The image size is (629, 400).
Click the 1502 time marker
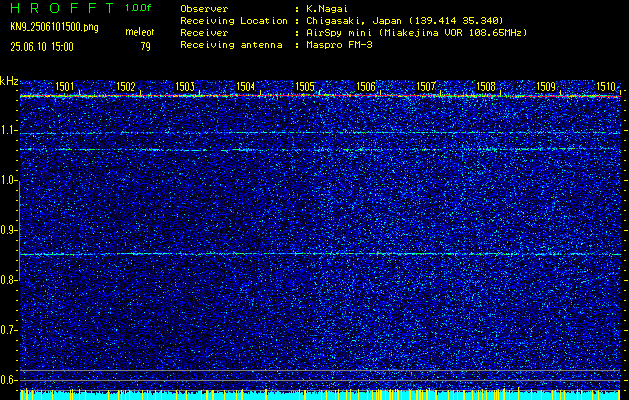126,87
